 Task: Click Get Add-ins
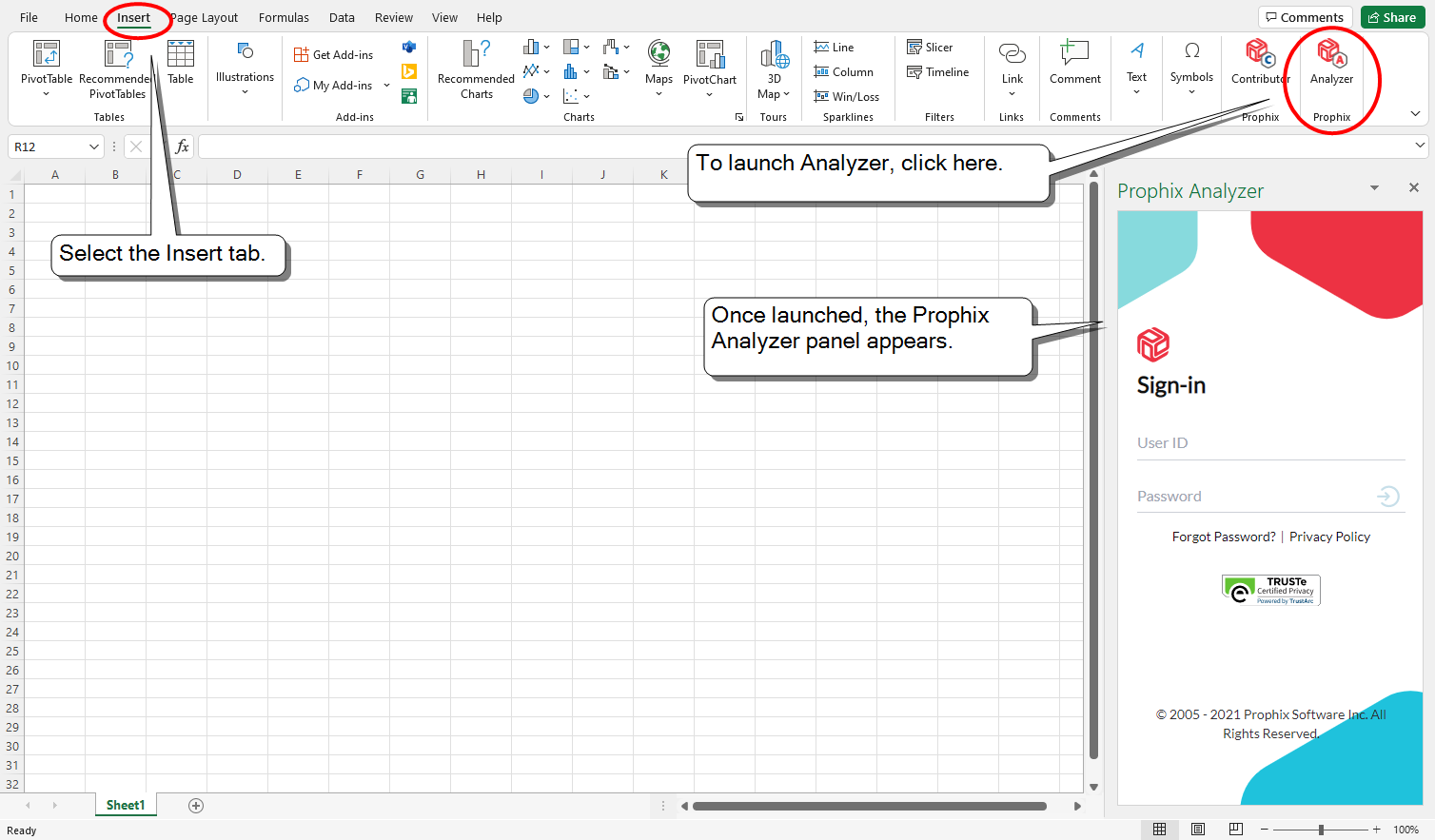click(334, 55)
